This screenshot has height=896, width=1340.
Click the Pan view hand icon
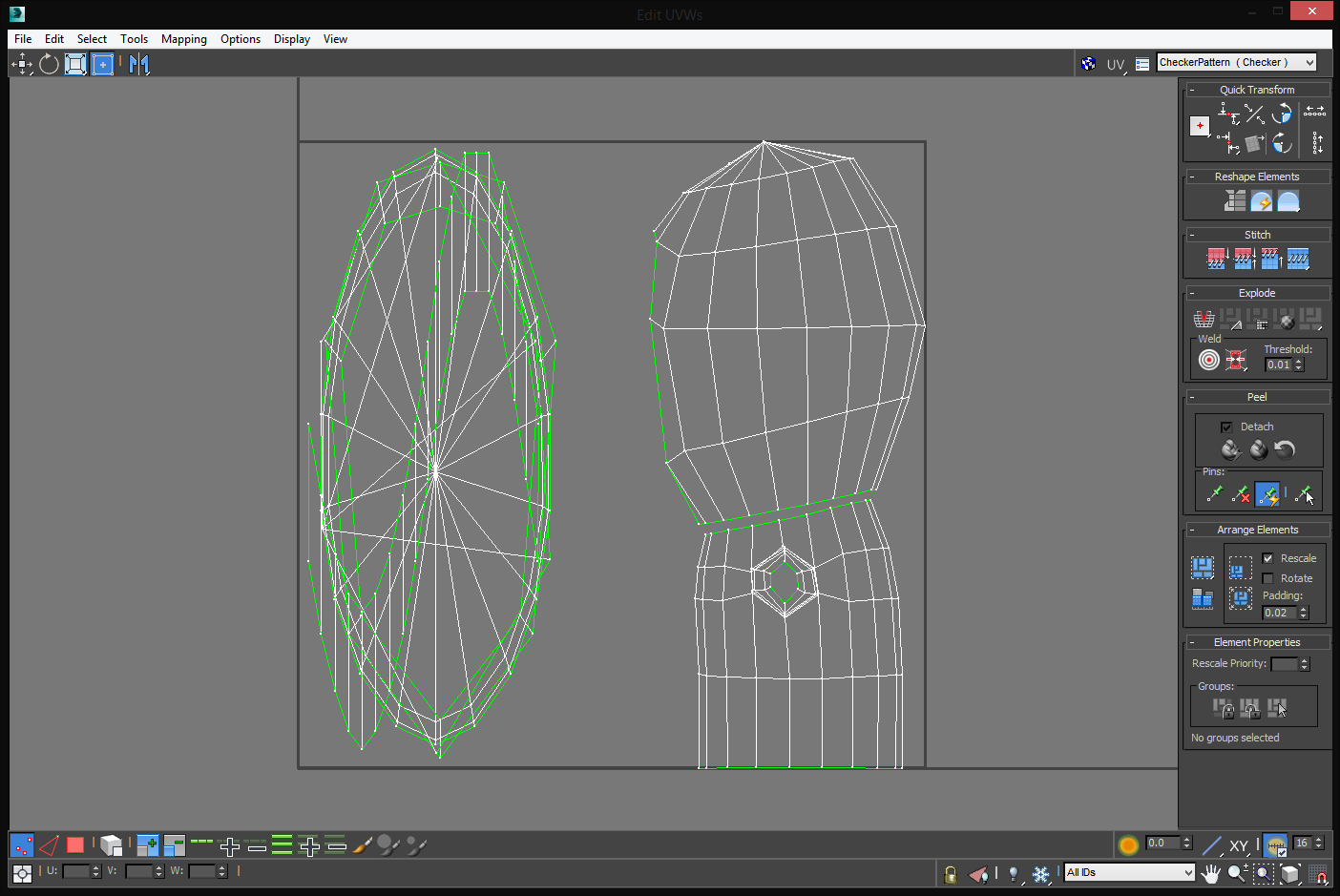[1210, 873]
